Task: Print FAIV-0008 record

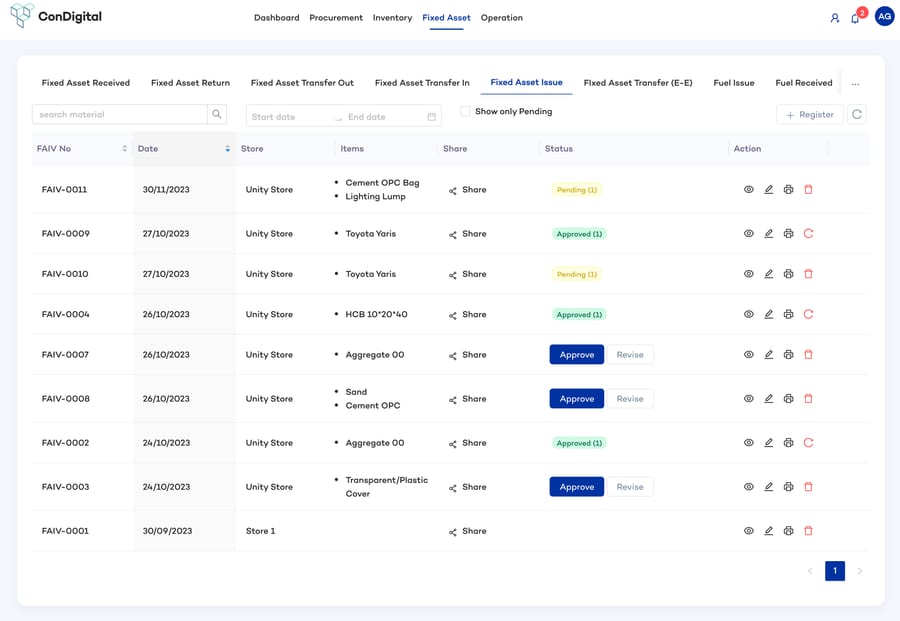Action: coord(789,398)
